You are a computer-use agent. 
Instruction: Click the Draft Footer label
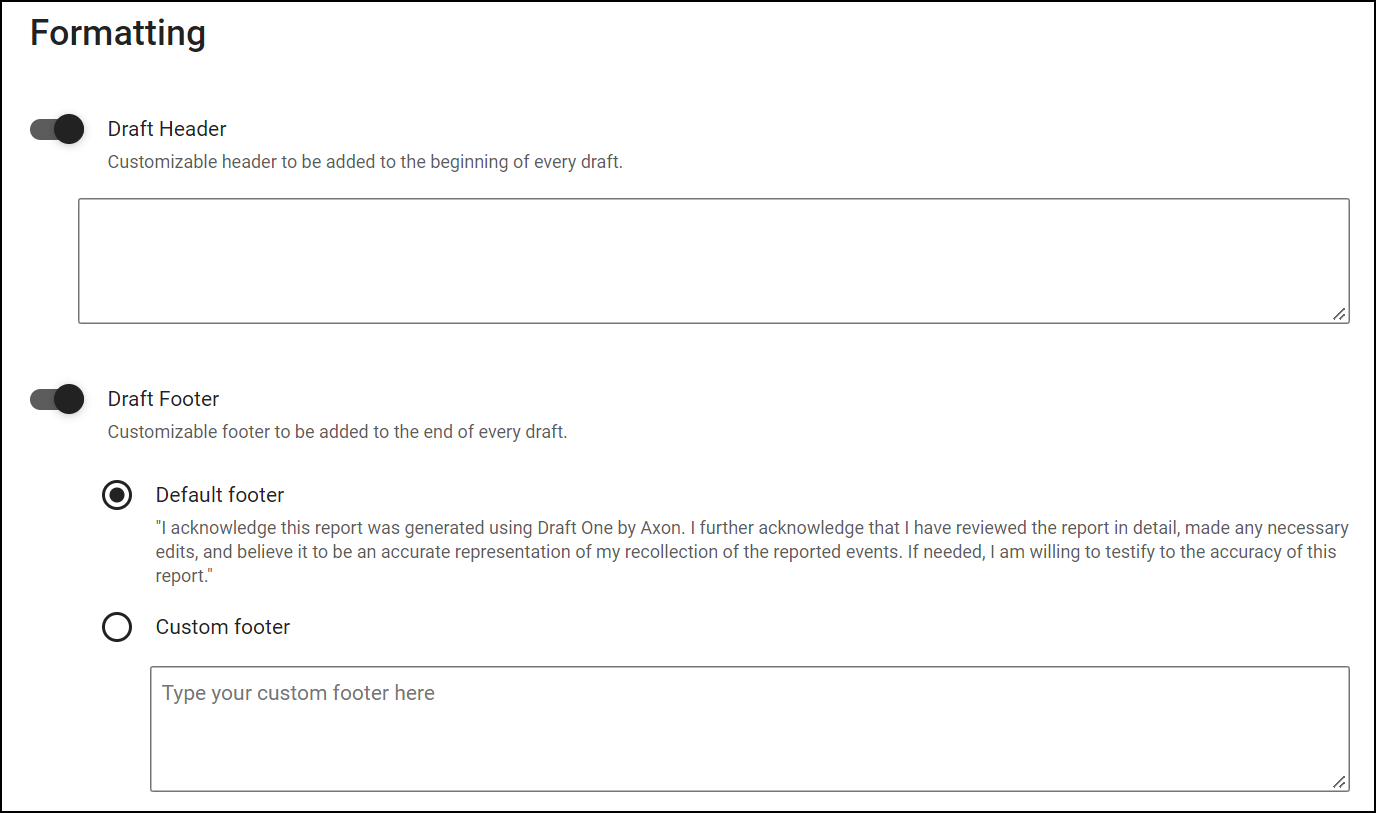click(x=163, y=398)
